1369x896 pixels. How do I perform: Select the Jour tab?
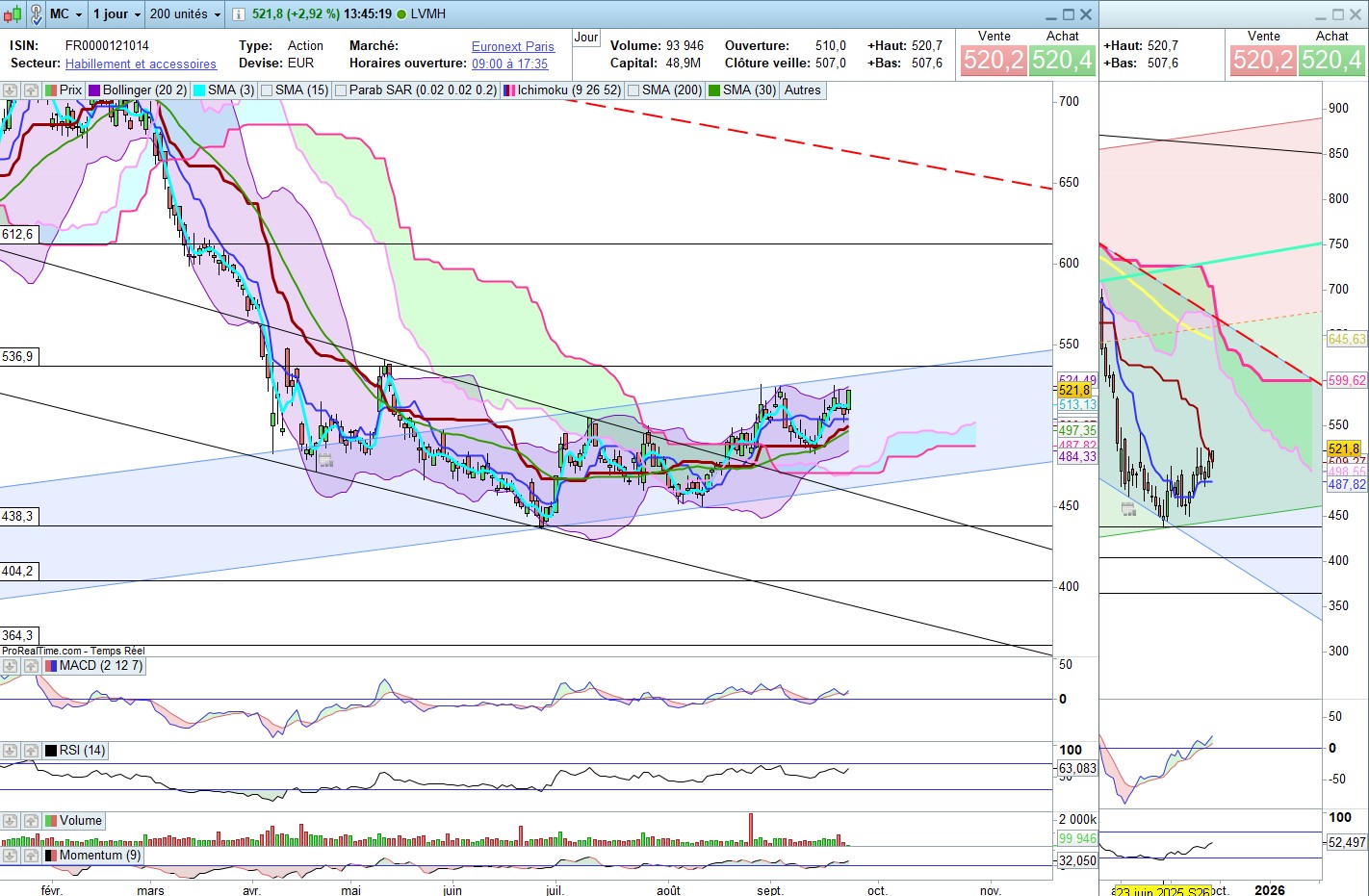coord(585,38)
